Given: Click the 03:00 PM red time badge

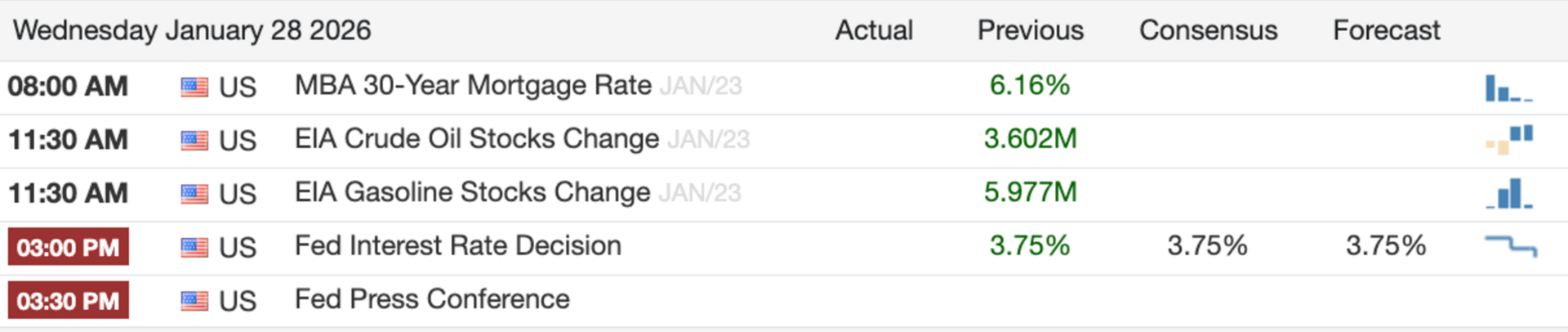Looking at the screenshot, I should coord(69,247).
